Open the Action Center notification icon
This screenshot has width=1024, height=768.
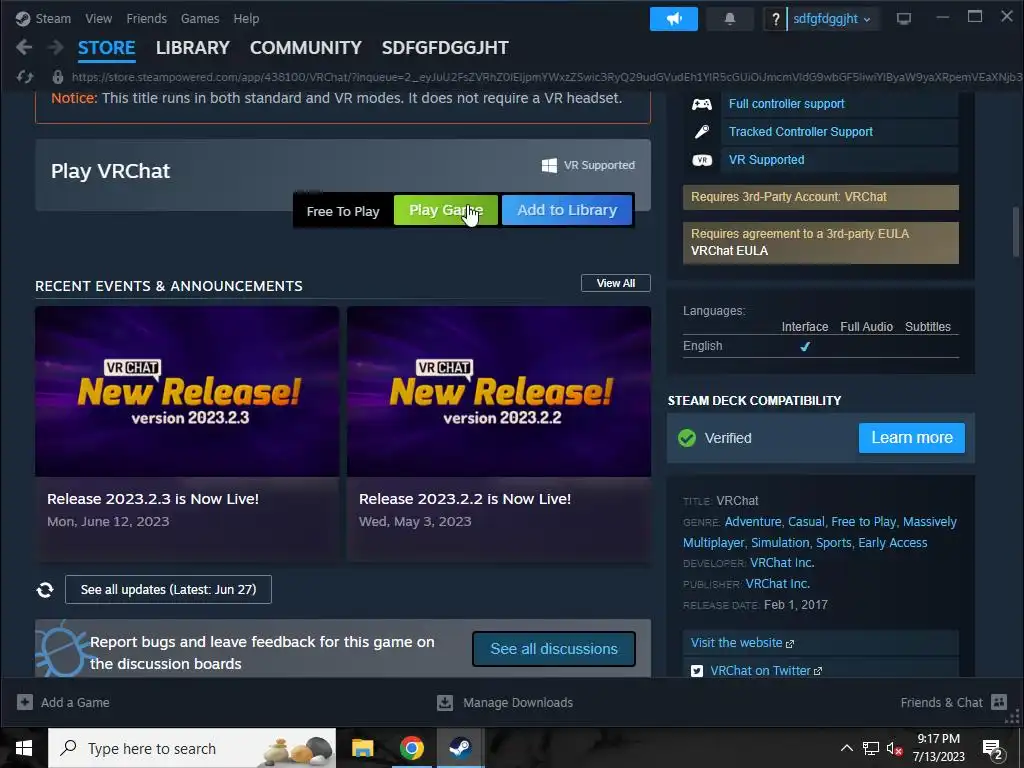coord(993,748)
